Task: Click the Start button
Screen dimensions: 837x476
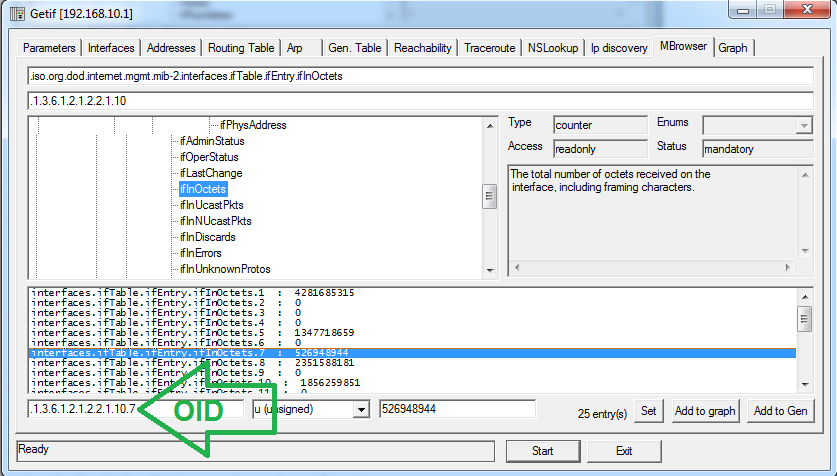Action: coord(543,451)
